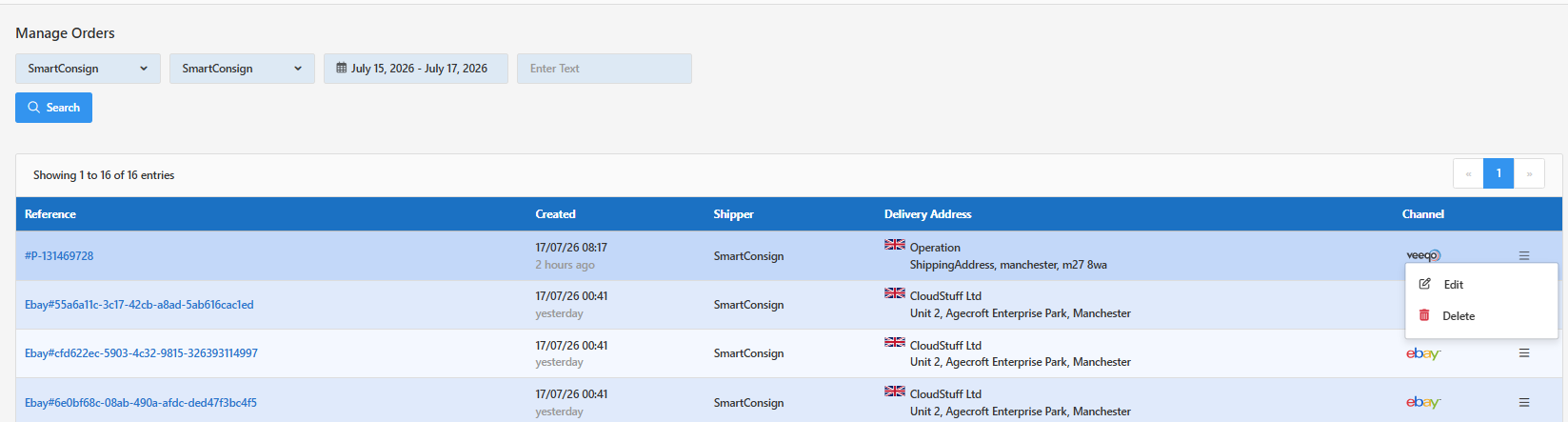The height and width of the screenshot is (422, 1568).
Task: Sort by the Created column header
Action: point(555,214)
